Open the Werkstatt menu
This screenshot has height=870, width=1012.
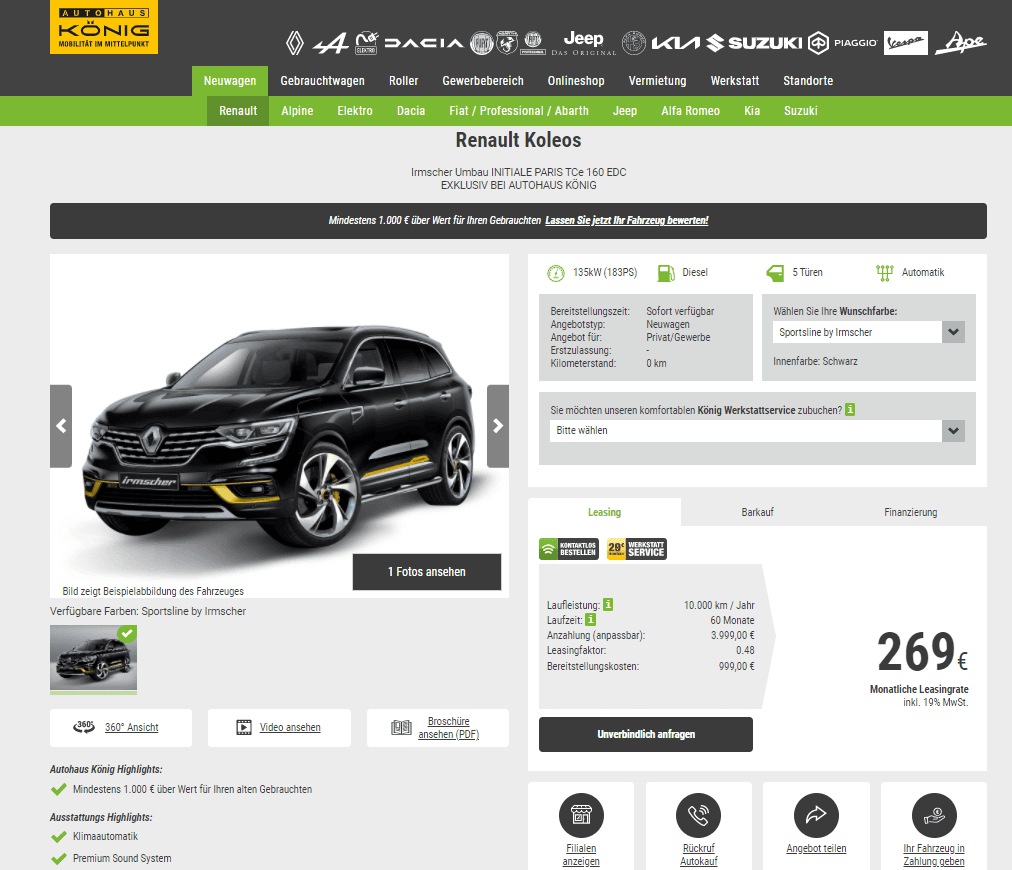click(x=734, y=81)
